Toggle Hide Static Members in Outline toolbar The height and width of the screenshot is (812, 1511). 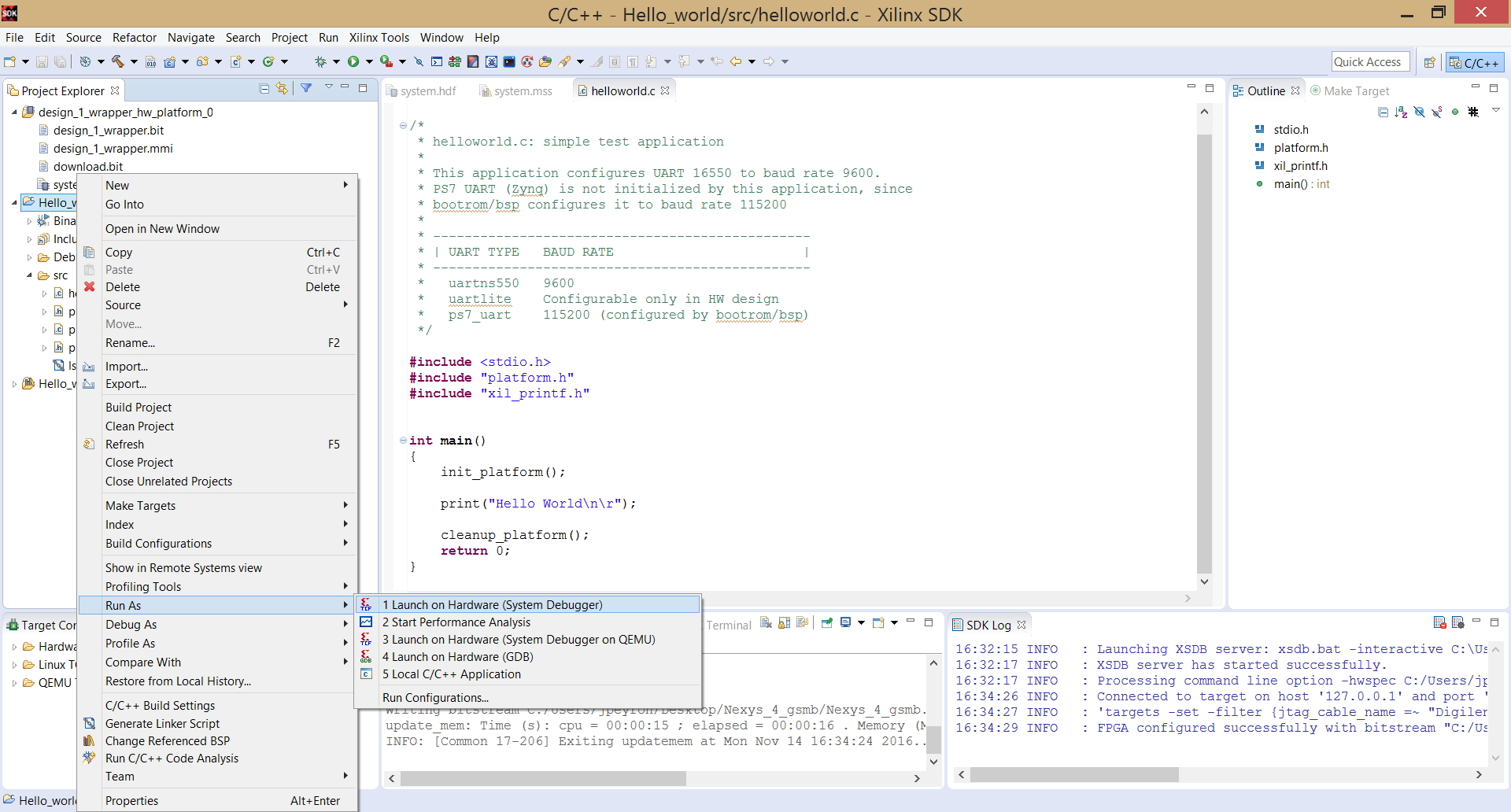tap(1437, 113)
